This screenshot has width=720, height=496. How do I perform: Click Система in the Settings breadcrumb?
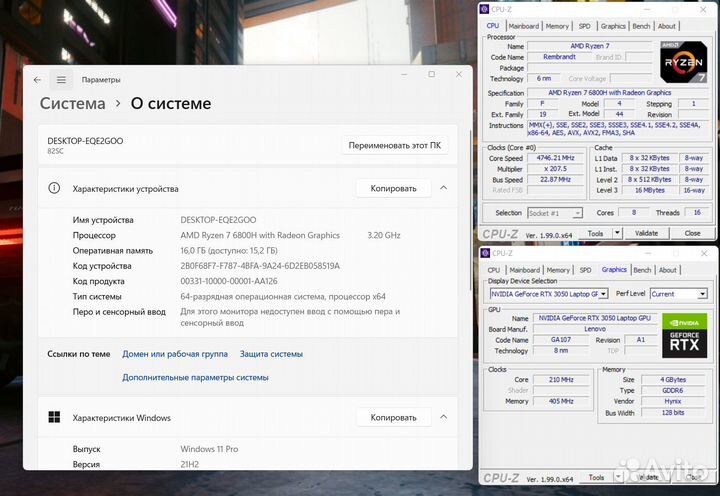tap(72, 104)
